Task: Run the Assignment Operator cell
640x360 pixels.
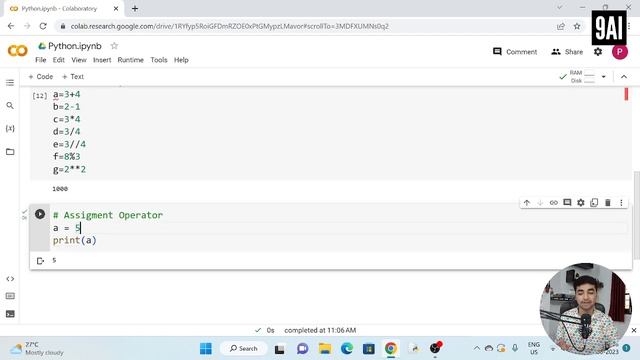Action: click(x=40, y=214)
